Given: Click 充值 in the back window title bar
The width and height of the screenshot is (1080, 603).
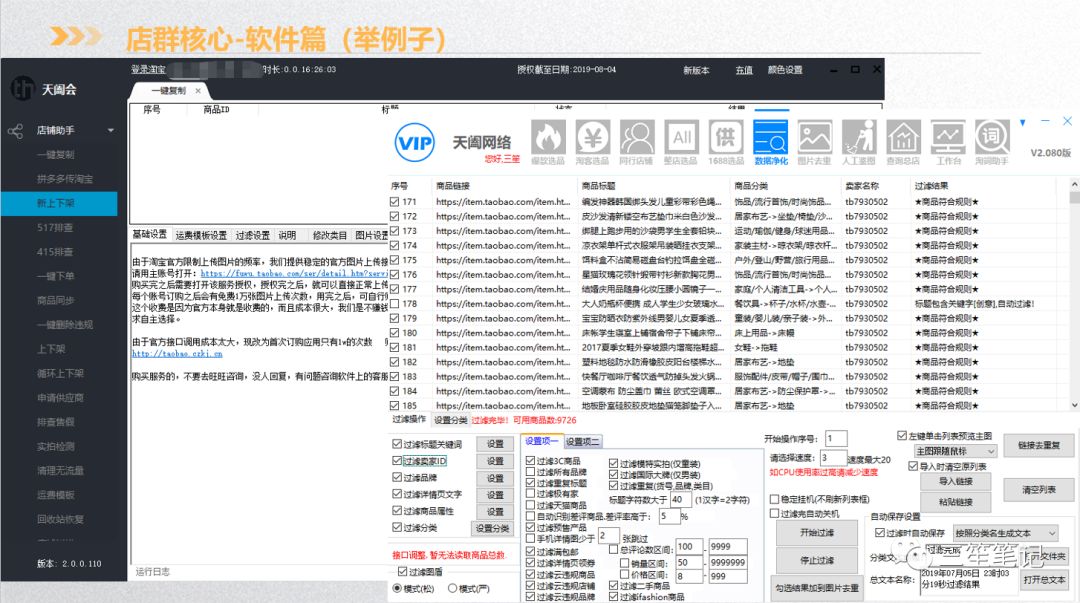Looking at the screenshot, I should click(744, 70).
